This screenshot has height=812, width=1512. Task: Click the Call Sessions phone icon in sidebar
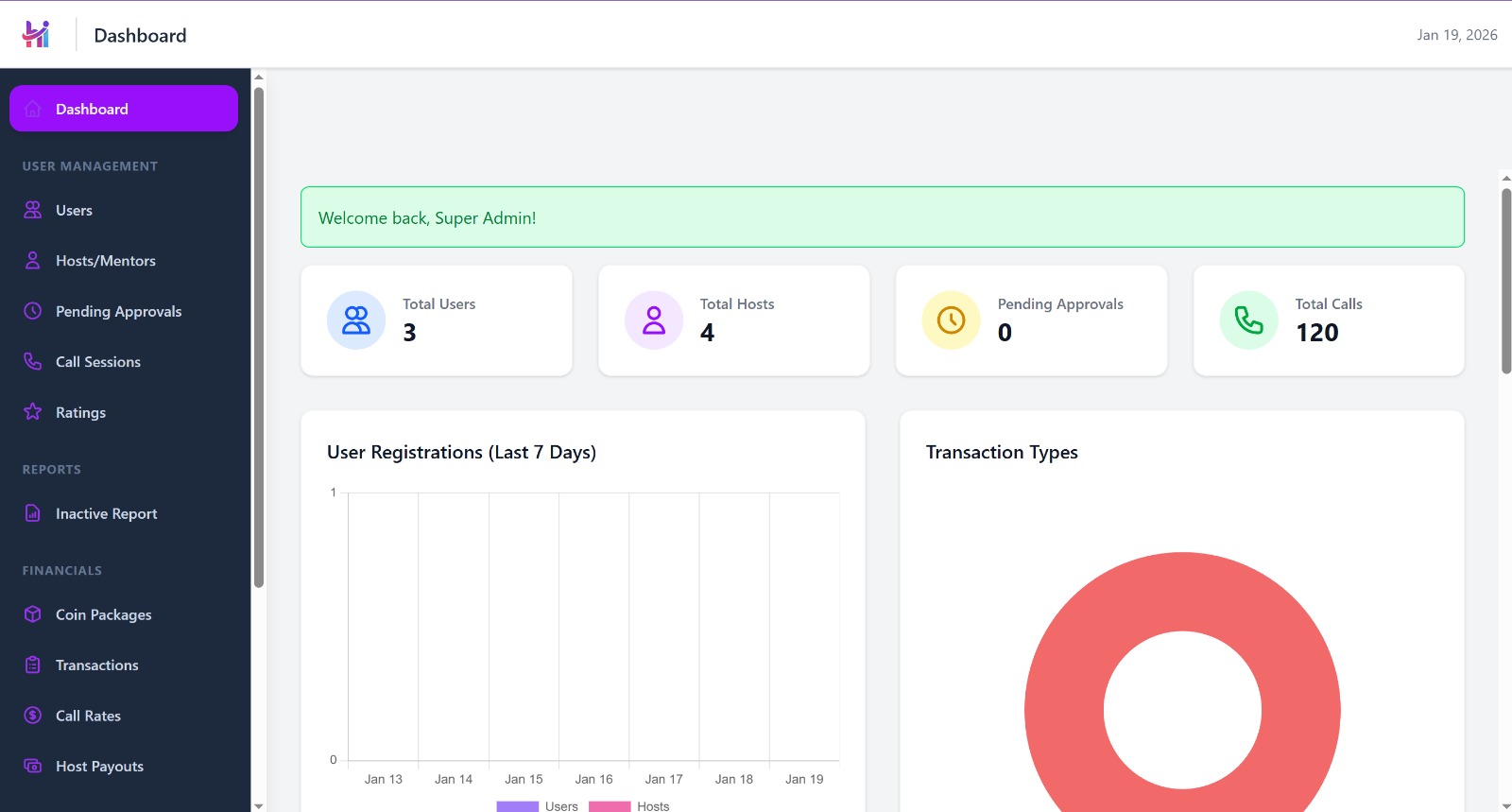point(33,361)
